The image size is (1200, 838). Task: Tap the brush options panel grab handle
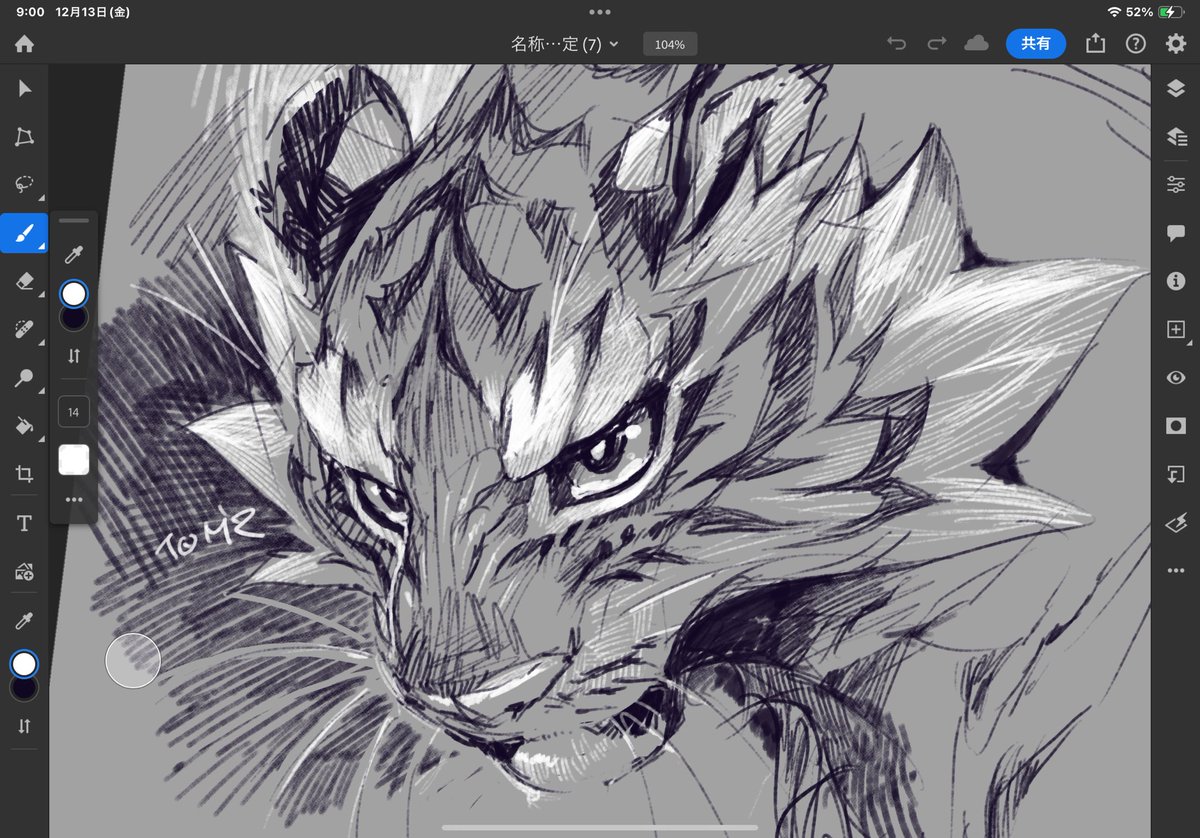[x=74, y=220]
